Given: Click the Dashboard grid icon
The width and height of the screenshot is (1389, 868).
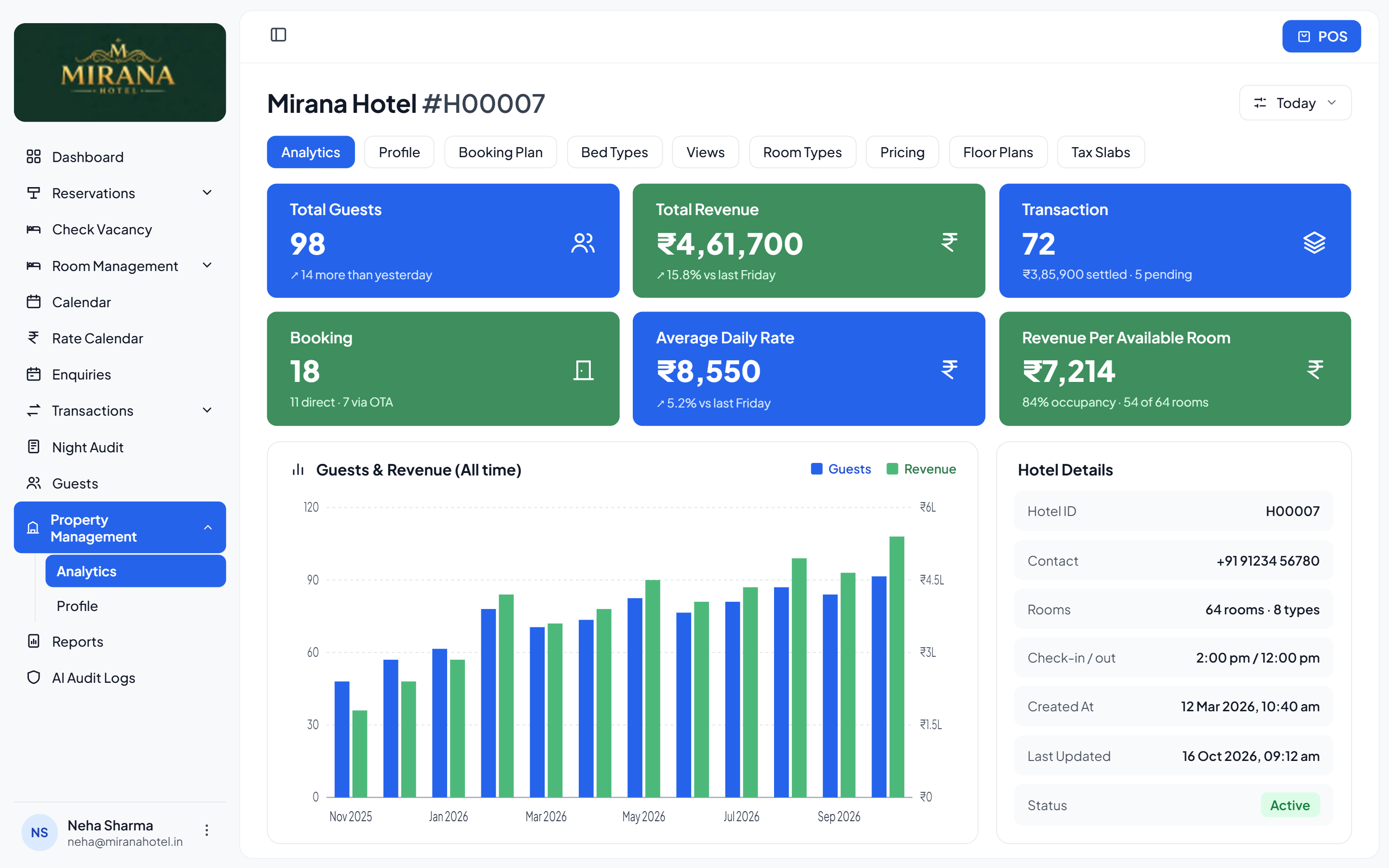Looking at the screenshot, I should (34, 157).
